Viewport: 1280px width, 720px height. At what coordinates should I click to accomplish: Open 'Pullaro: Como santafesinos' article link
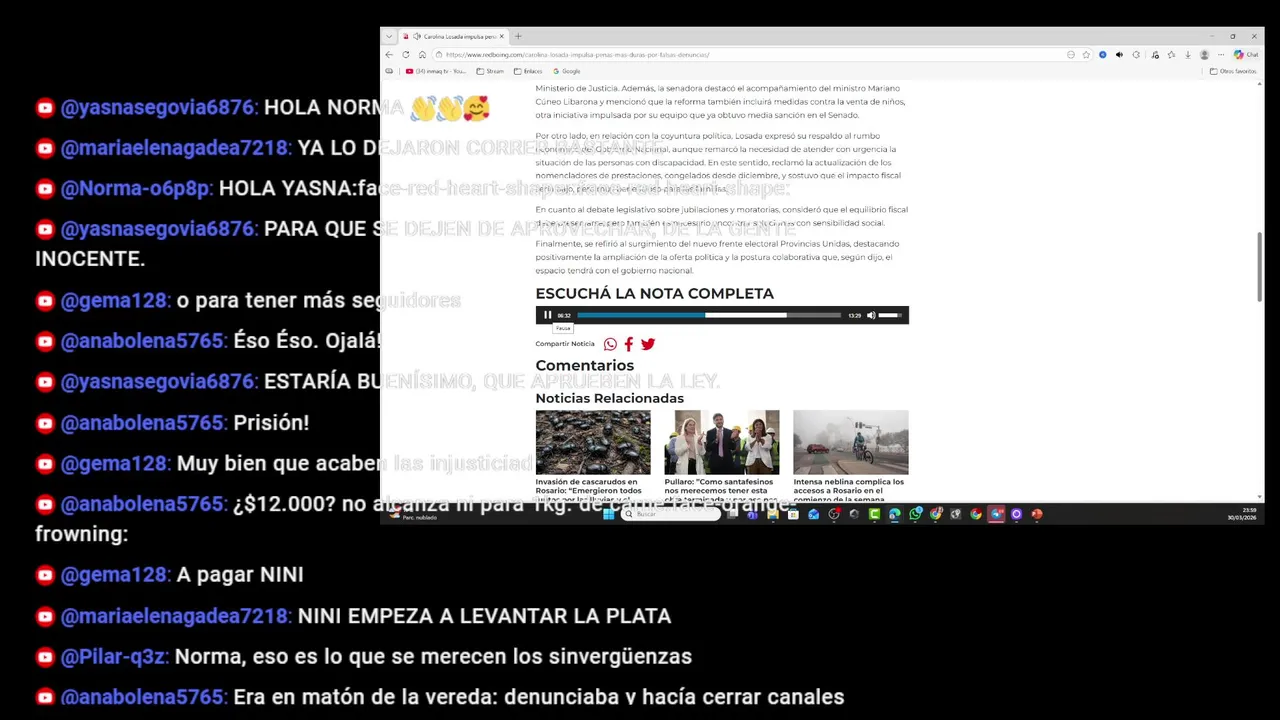(x=720, y=490)
